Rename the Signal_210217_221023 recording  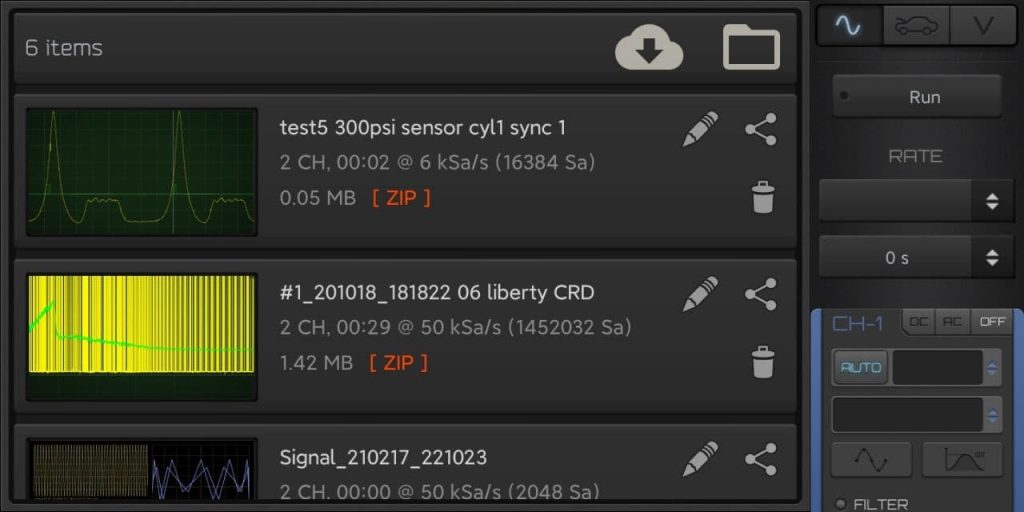click(x=700, y=459)
